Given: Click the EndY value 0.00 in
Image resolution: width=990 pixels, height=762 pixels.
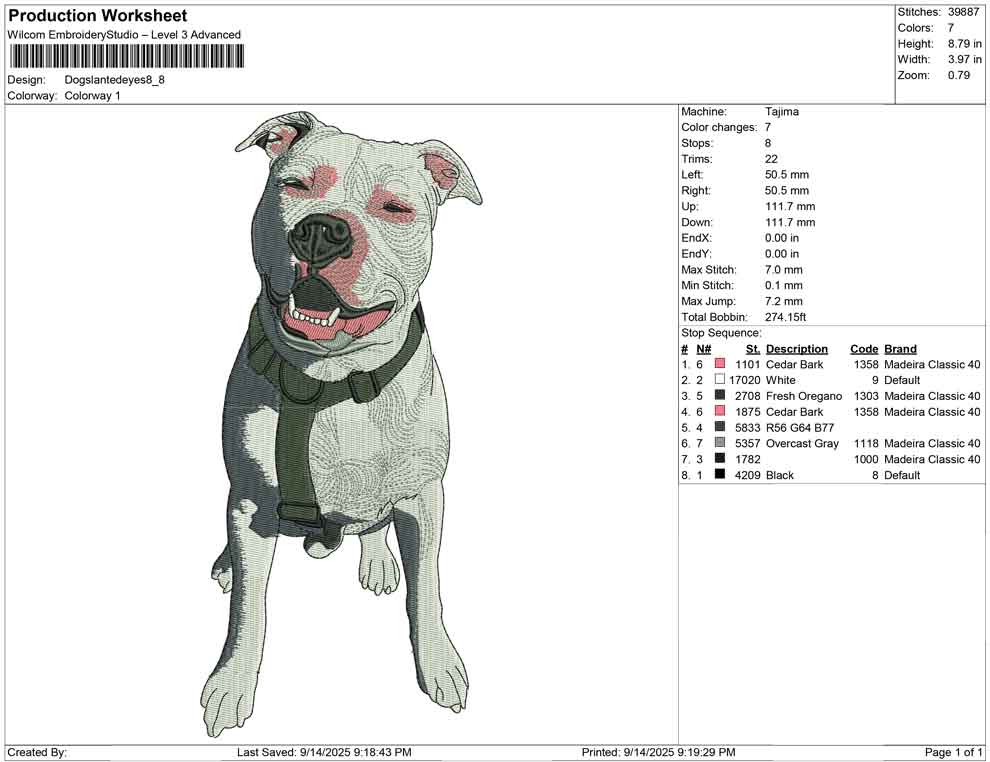Looking at the screenshot, I should pyautogui.click(x=782, y=254).
